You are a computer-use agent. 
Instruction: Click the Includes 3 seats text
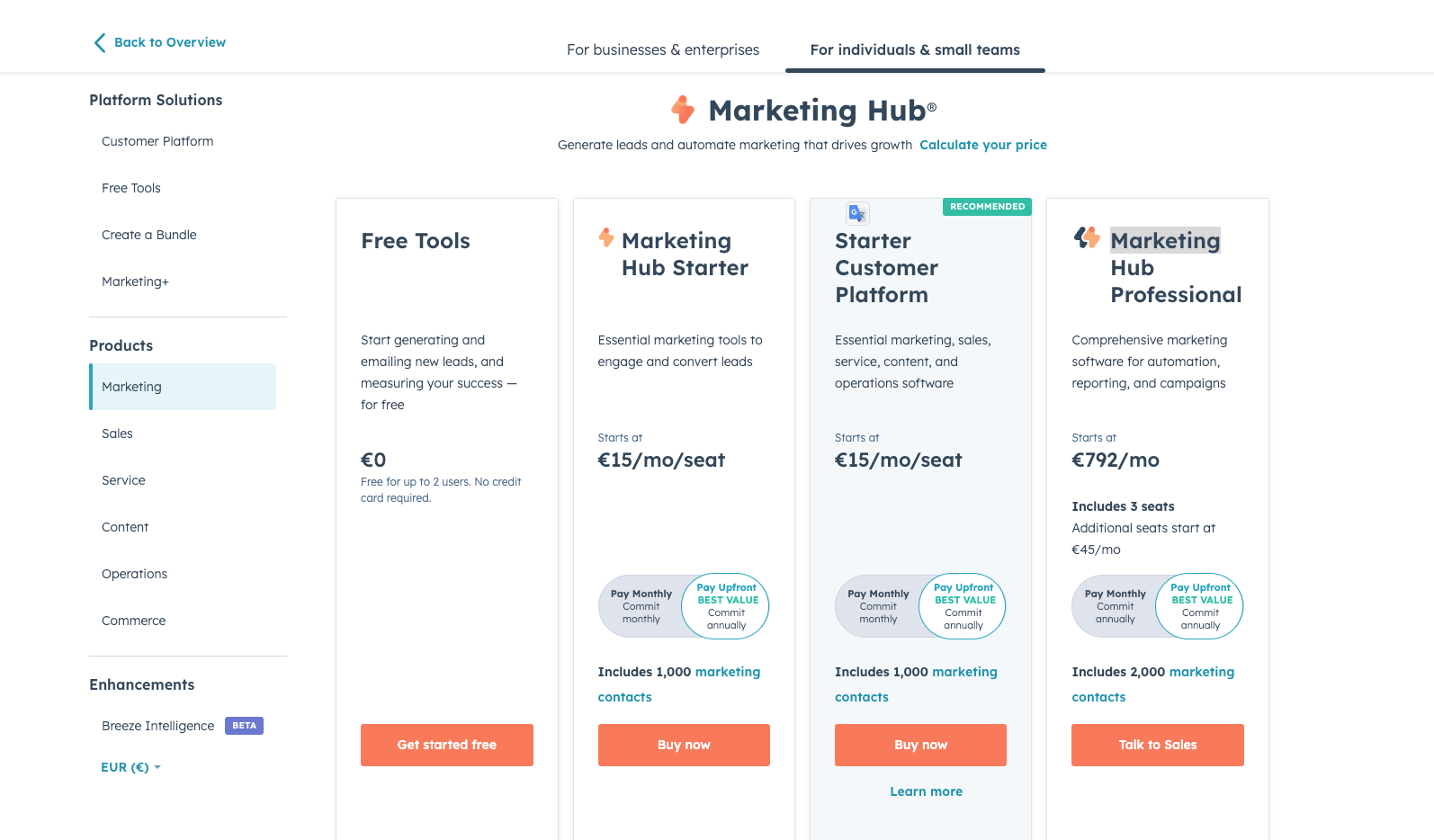[1123, 506]
